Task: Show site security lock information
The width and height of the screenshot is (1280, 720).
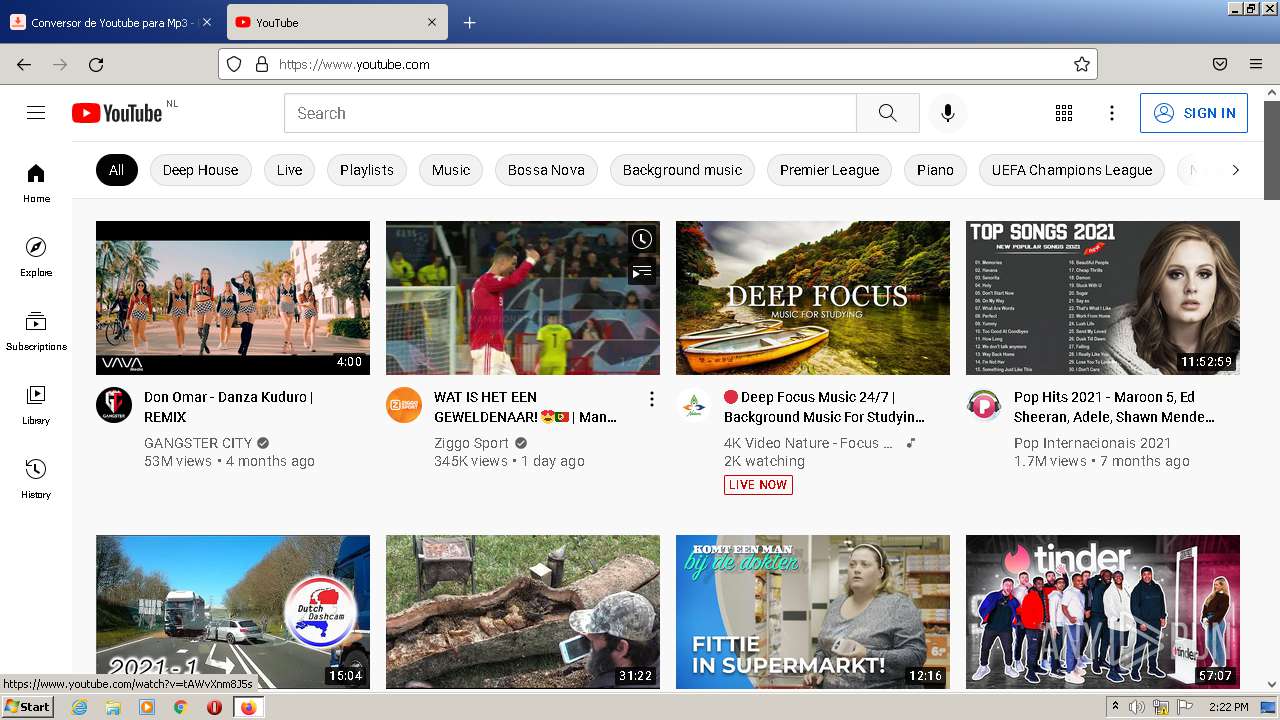Action: coord(262,64)
